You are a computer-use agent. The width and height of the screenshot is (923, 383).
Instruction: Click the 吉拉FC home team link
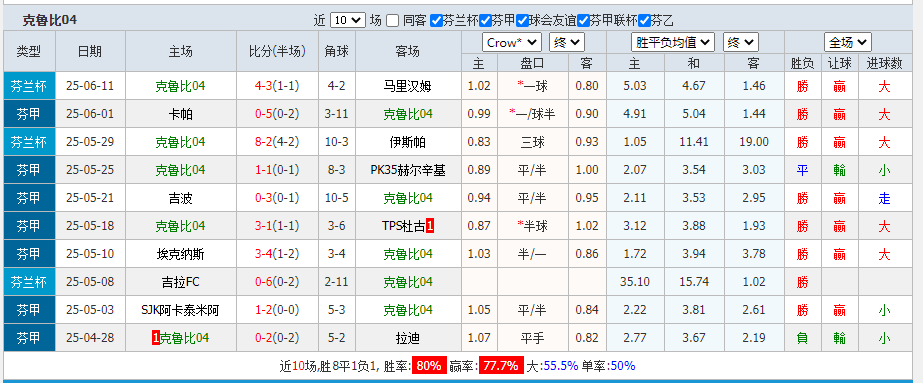coord(180,282)
